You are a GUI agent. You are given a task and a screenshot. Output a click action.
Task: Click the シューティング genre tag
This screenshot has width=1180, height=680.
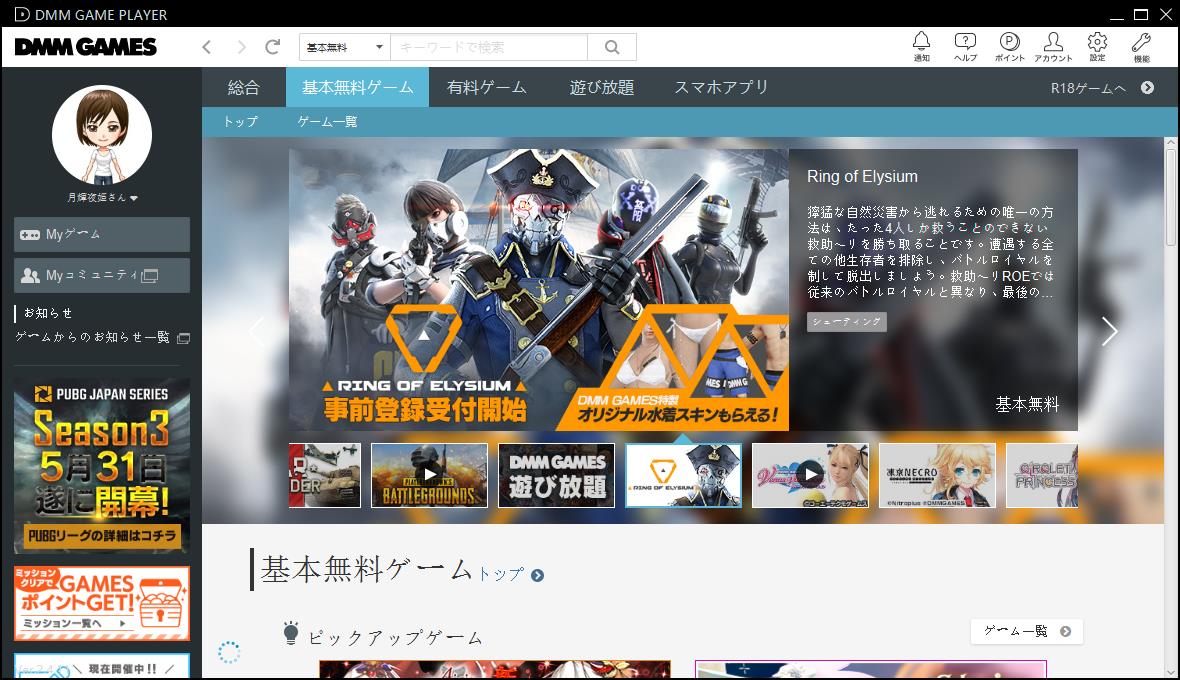847,322
